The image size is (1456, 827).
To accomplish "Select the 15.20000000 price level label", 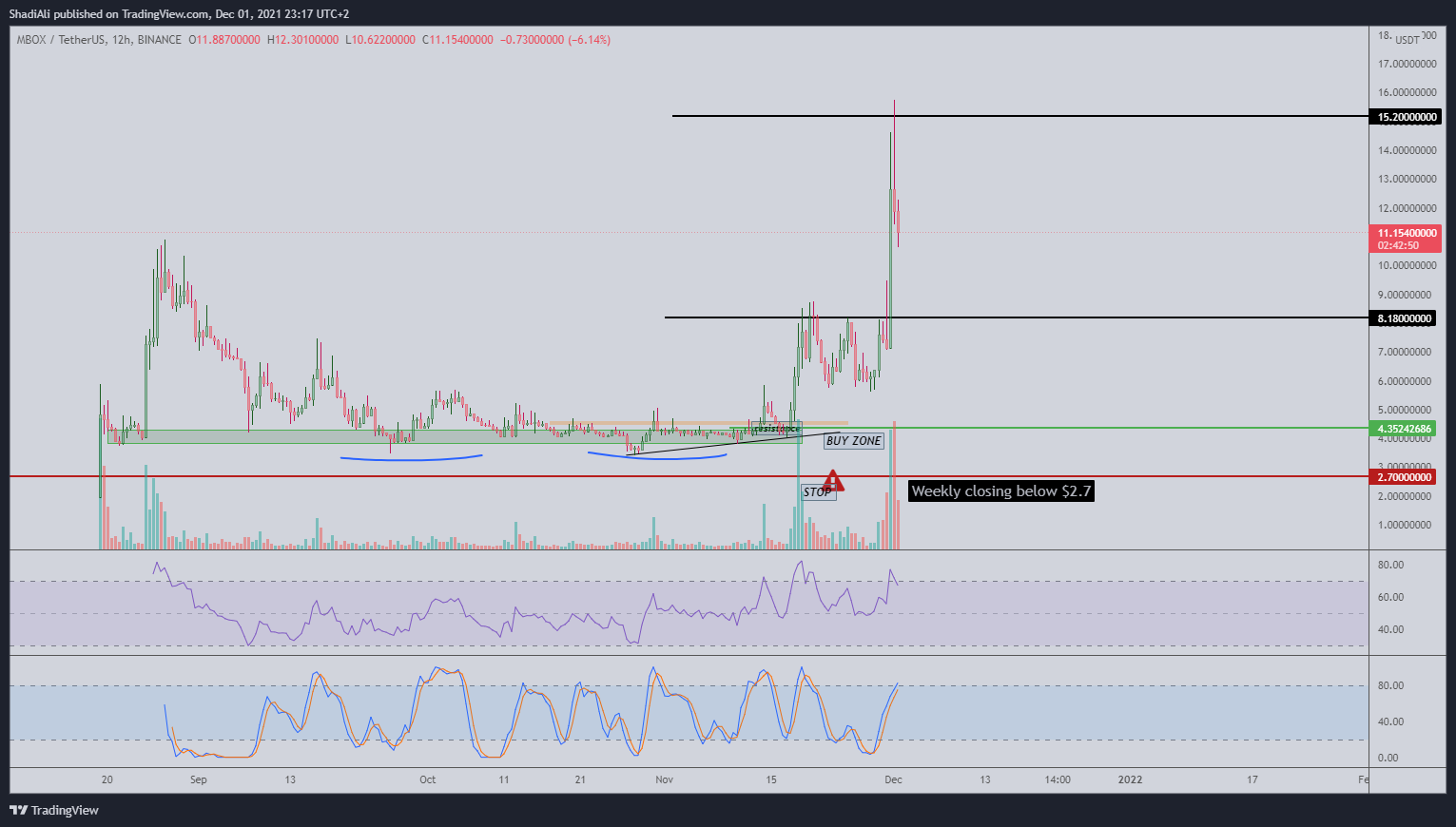I will [x=1405, y=117].
